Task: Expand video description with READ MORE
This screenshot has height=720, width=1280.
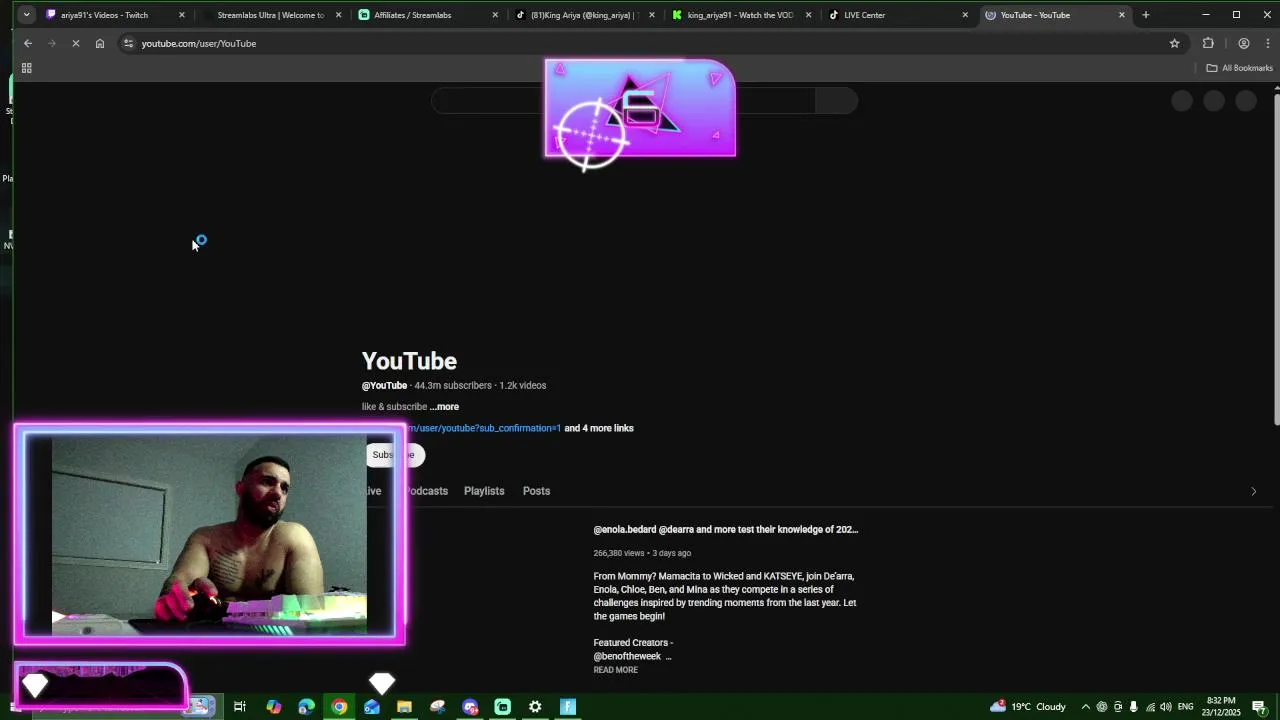Action: click(615, 670)
